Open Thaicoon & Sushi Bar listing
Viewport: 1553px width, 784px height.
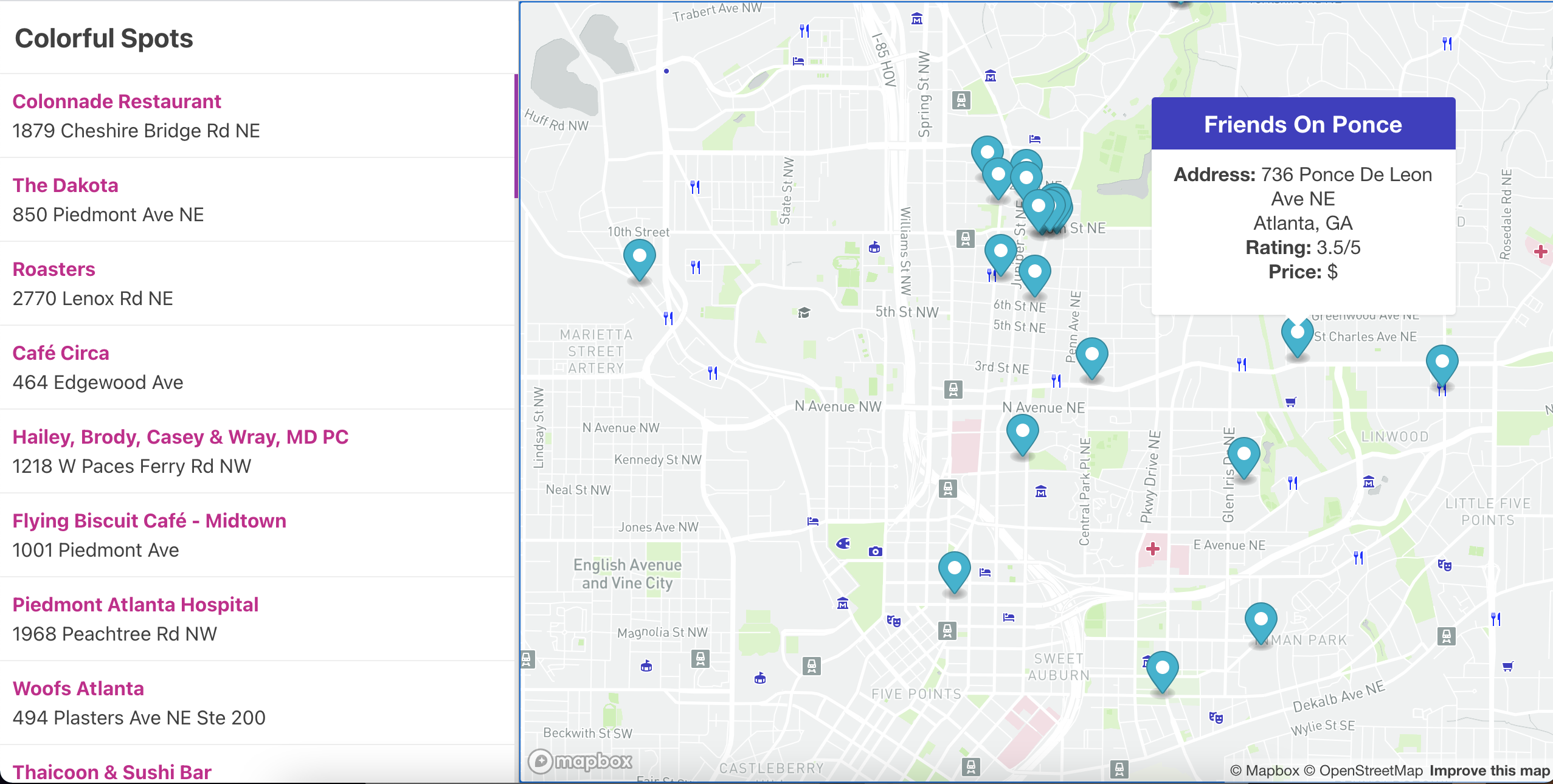[x=112, y=772]
